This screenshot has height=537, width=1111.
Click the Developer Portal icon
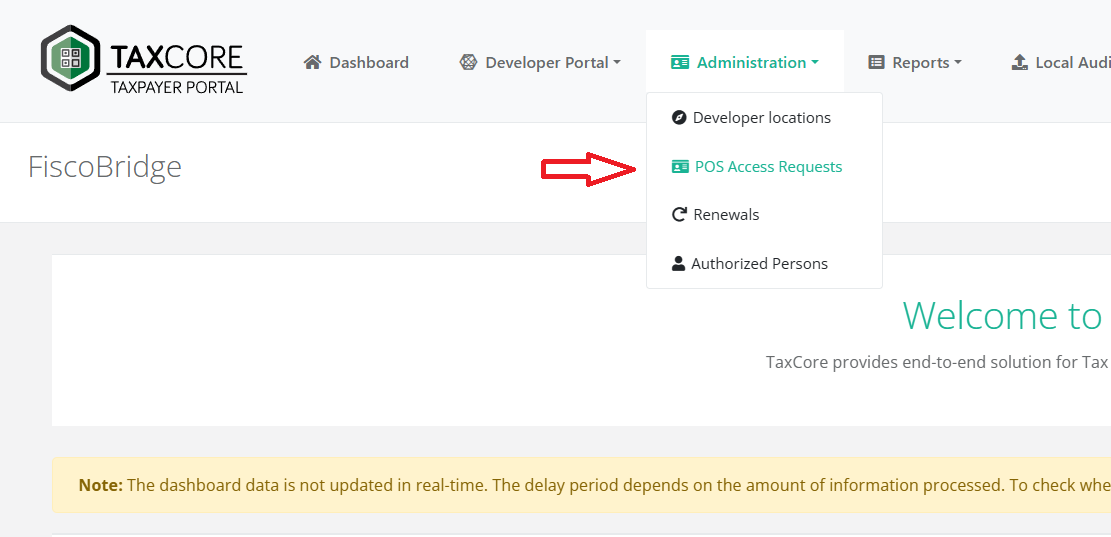[468, 62]
